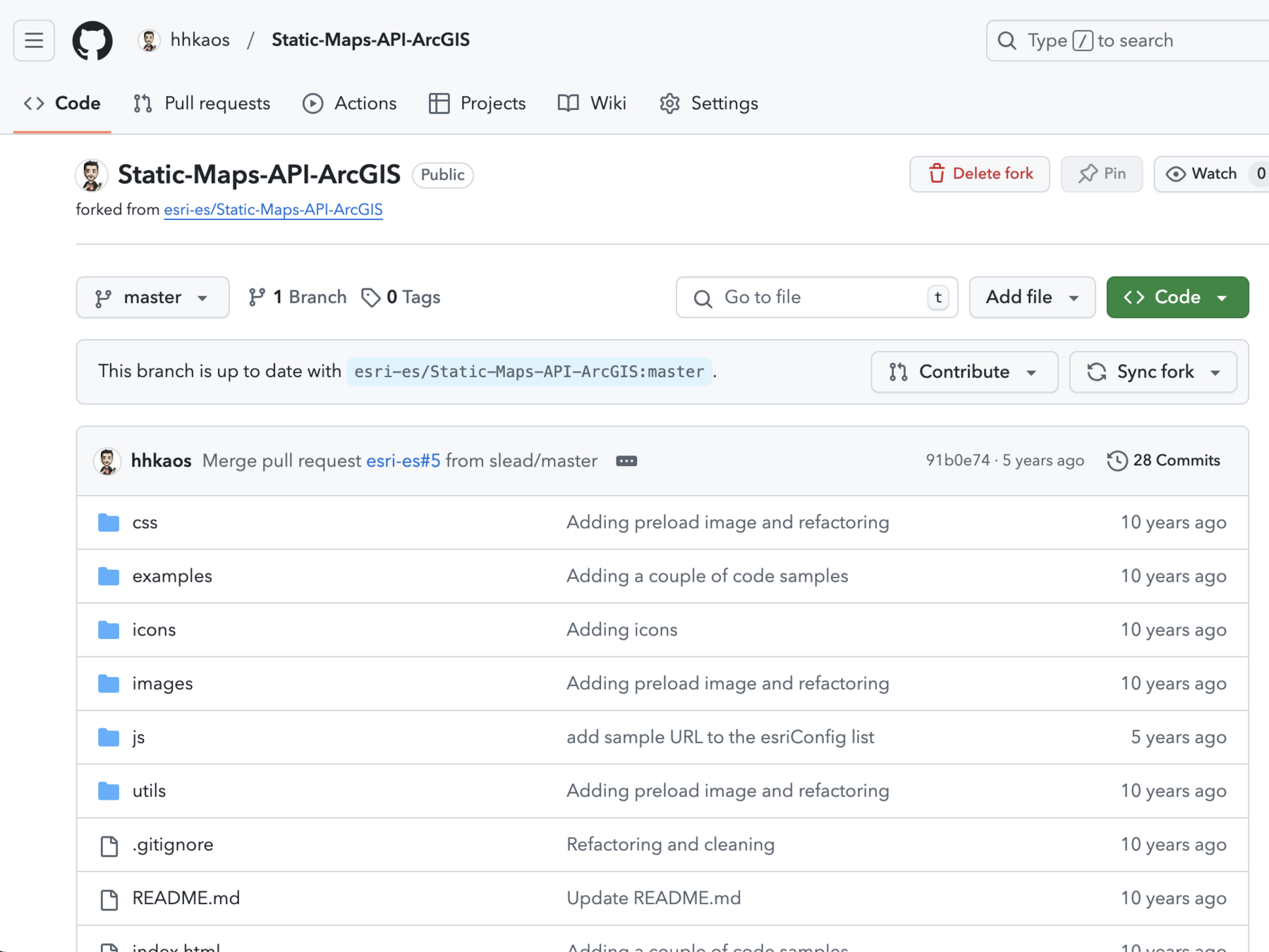Open 'Refactoring and cleaning' commit message
The height and width of the screenshot is (952, 1269).
coord(670,845)
